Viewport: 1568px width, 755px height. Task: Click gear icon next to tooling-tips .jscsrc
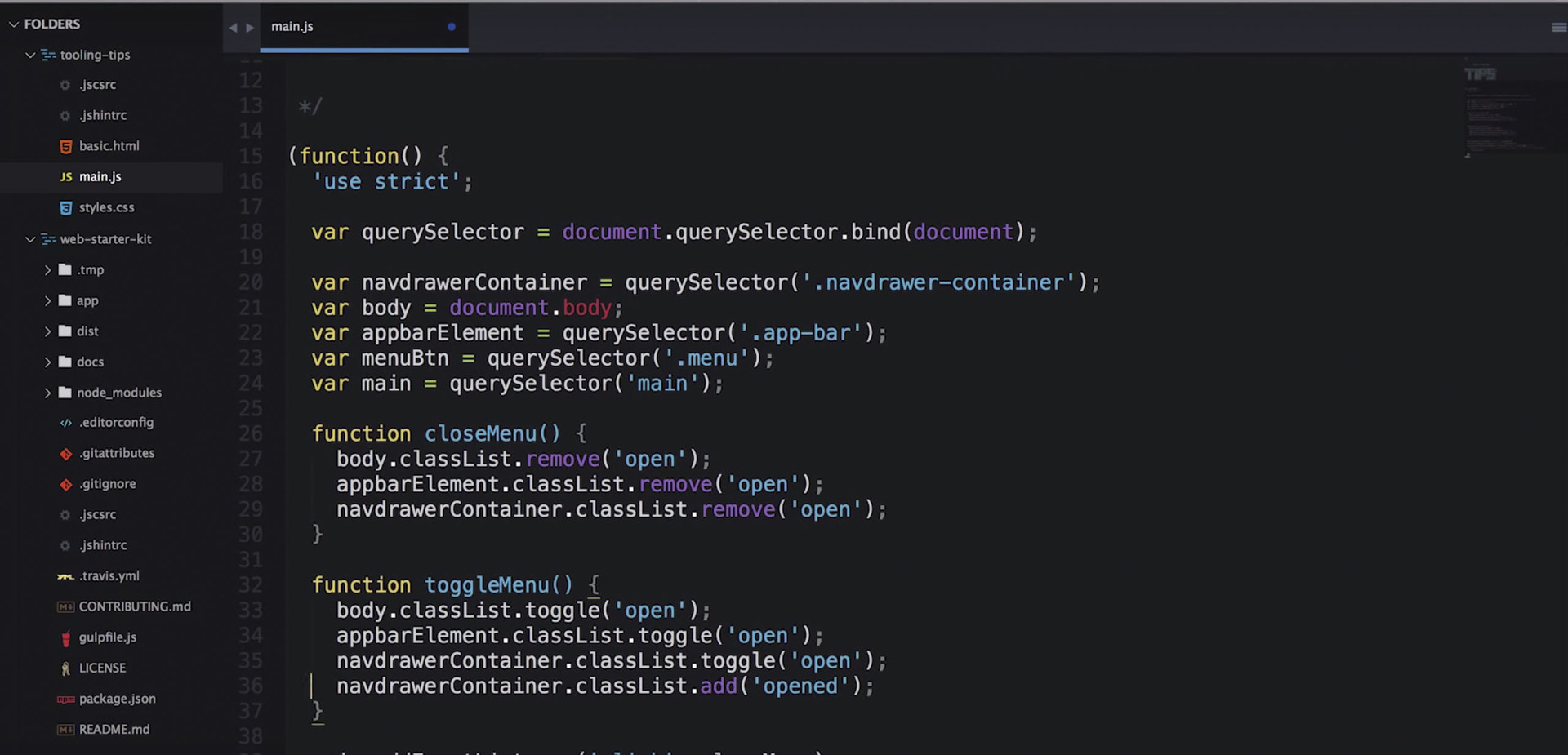coord(65,85)
